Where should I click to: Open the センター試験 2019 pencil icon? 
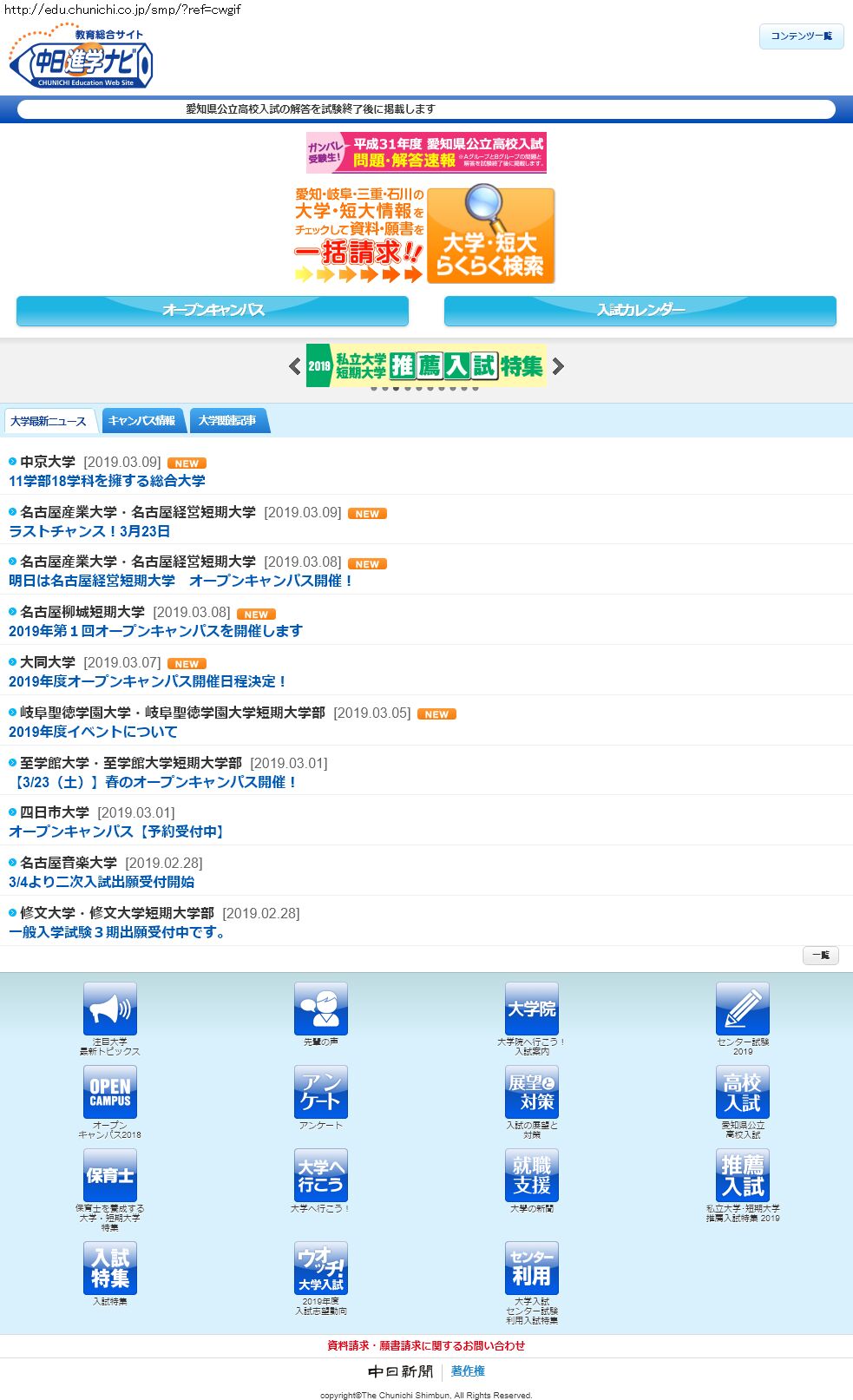(x=743, y=1009)
